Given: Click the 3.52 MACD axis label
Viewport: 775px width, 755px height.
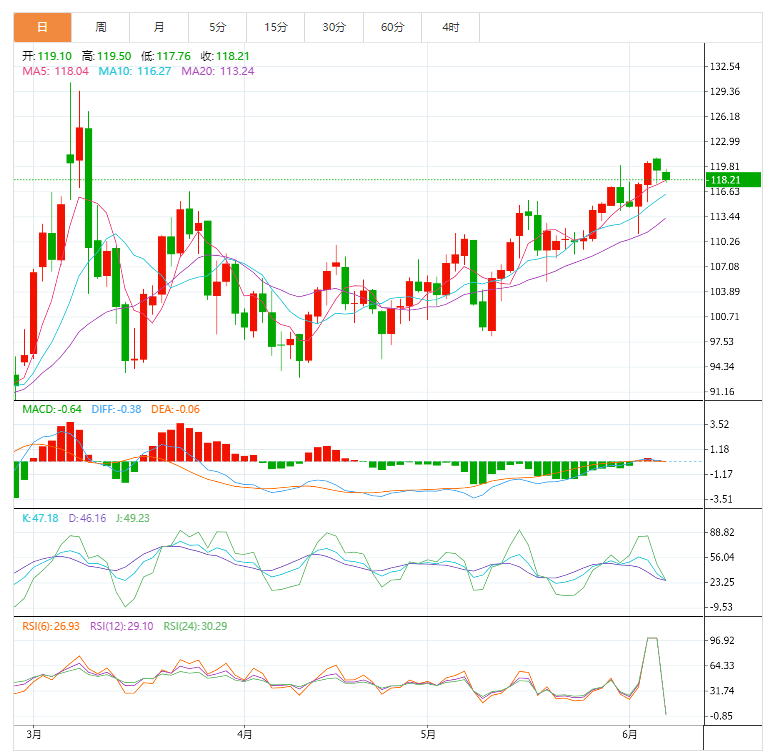Looking at the screenshot, I should pos(720,424).
